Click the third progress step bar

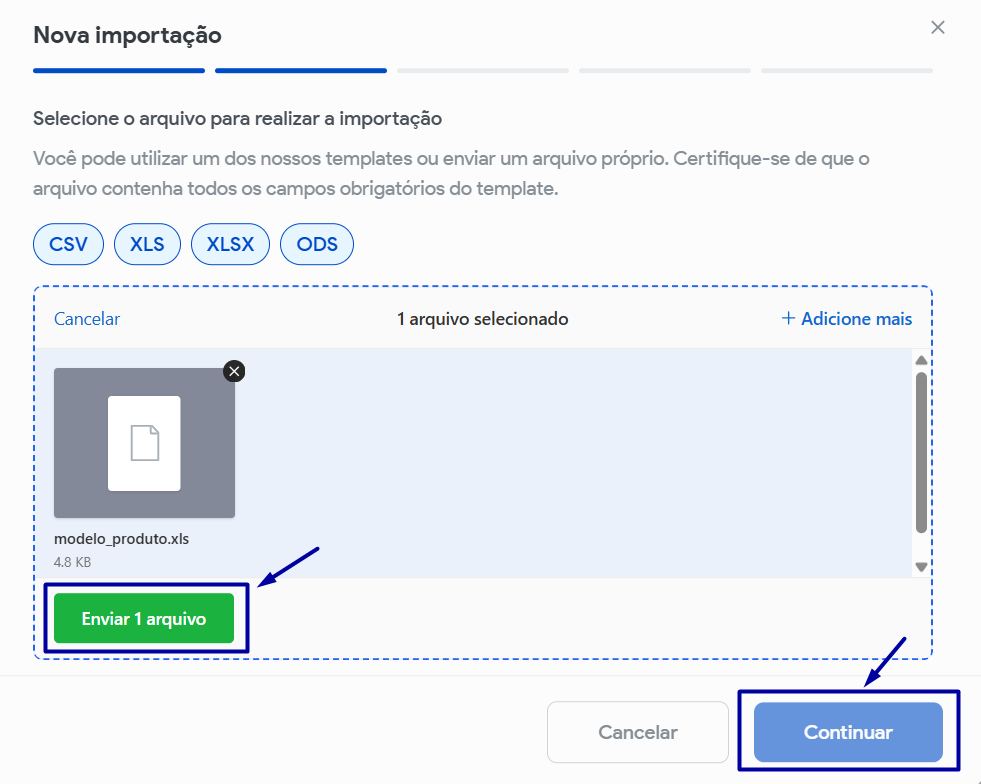pyautogui.click(x=483, y=71)
